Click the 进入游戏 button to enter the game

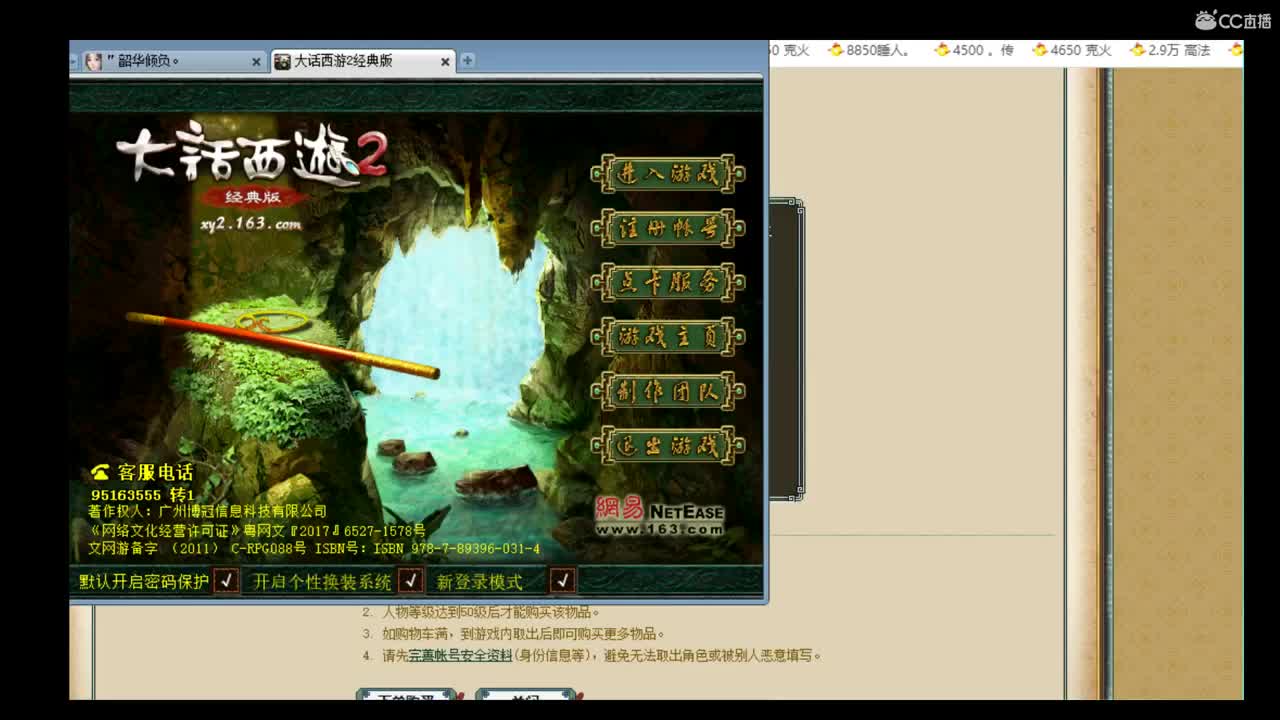pyautogui.click(x=668, y=174)
